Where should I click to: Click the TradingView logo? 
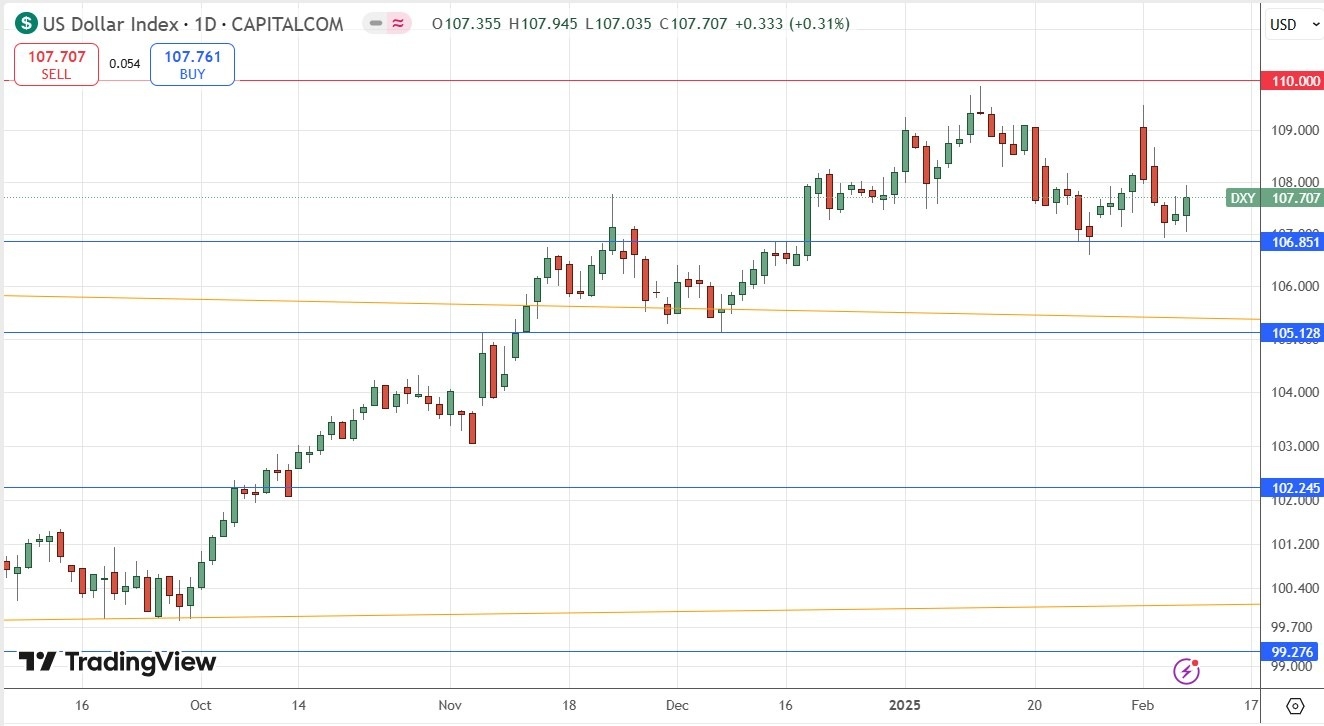118,662
